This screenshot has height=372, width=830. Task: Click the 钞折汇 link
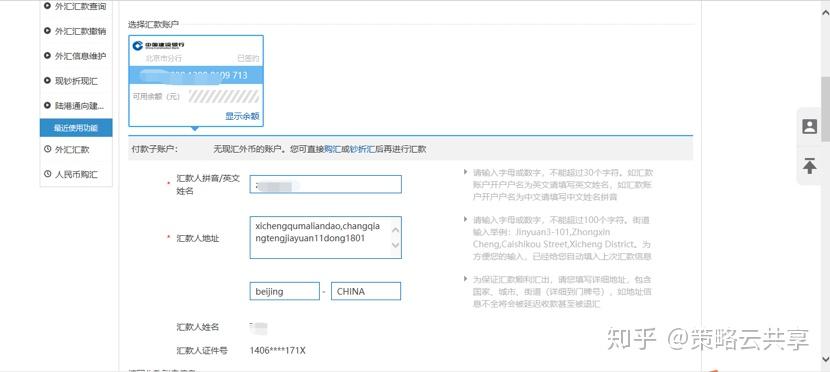[x=362, y=149]
